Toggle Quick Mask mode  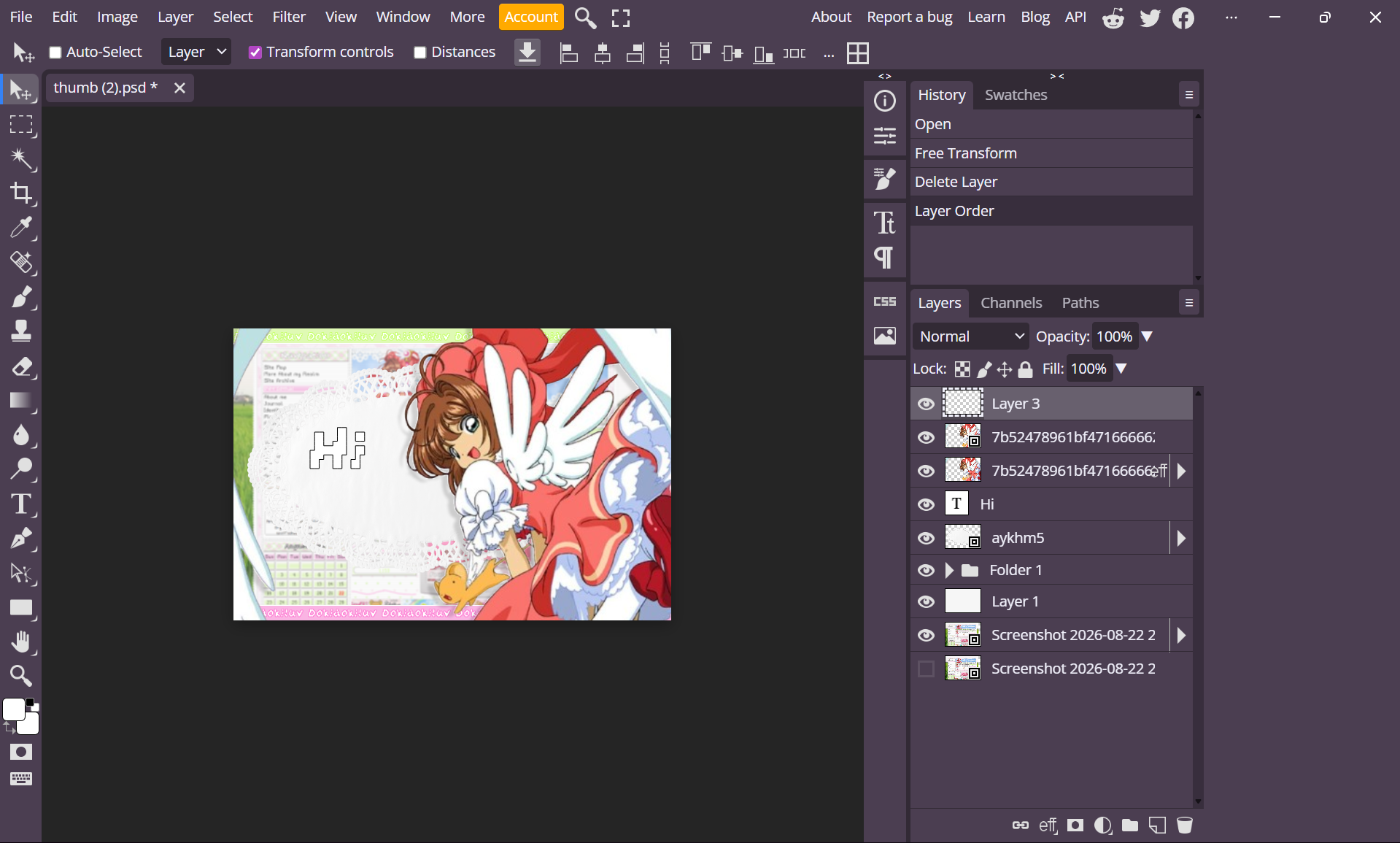click(21, 752)
